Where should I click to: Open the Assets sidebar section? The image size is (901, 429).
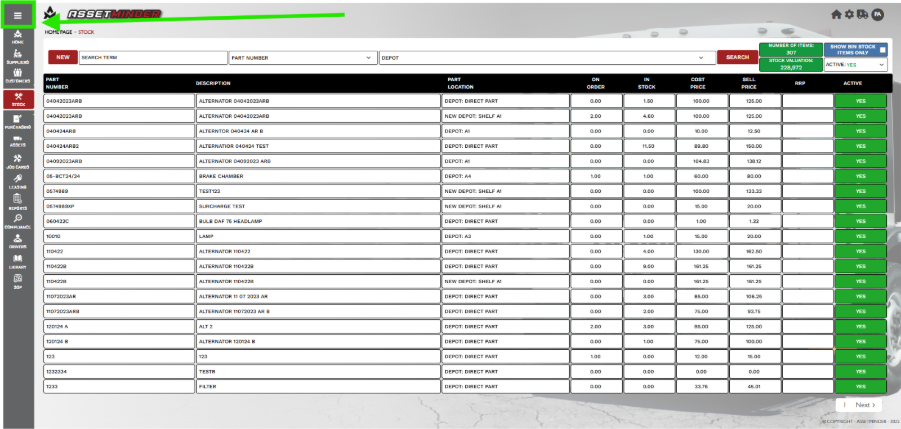coord(17,141)
